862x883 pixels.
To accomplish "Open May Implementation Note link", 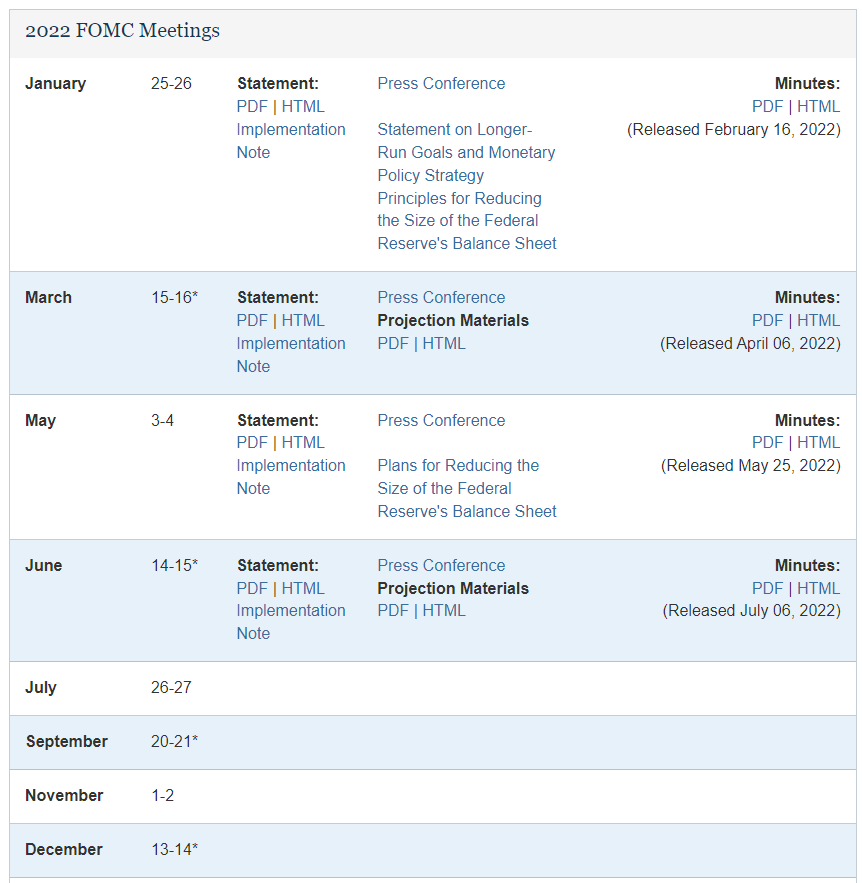I will 291,477.
